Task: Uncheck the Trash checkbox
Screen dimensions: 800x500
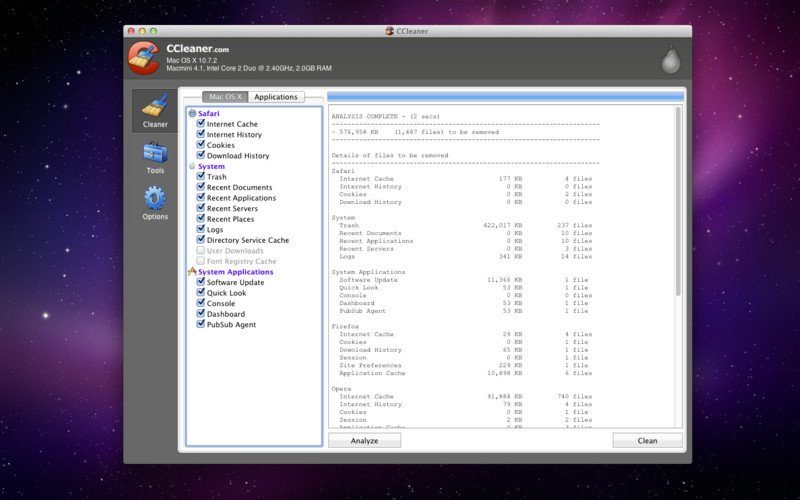Action: point(201,176)
